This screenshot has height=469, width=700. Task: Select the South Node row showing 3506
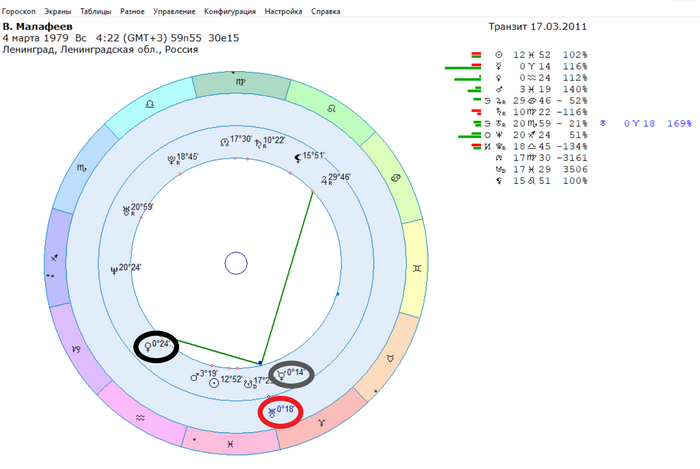click(x=542, y=170)
